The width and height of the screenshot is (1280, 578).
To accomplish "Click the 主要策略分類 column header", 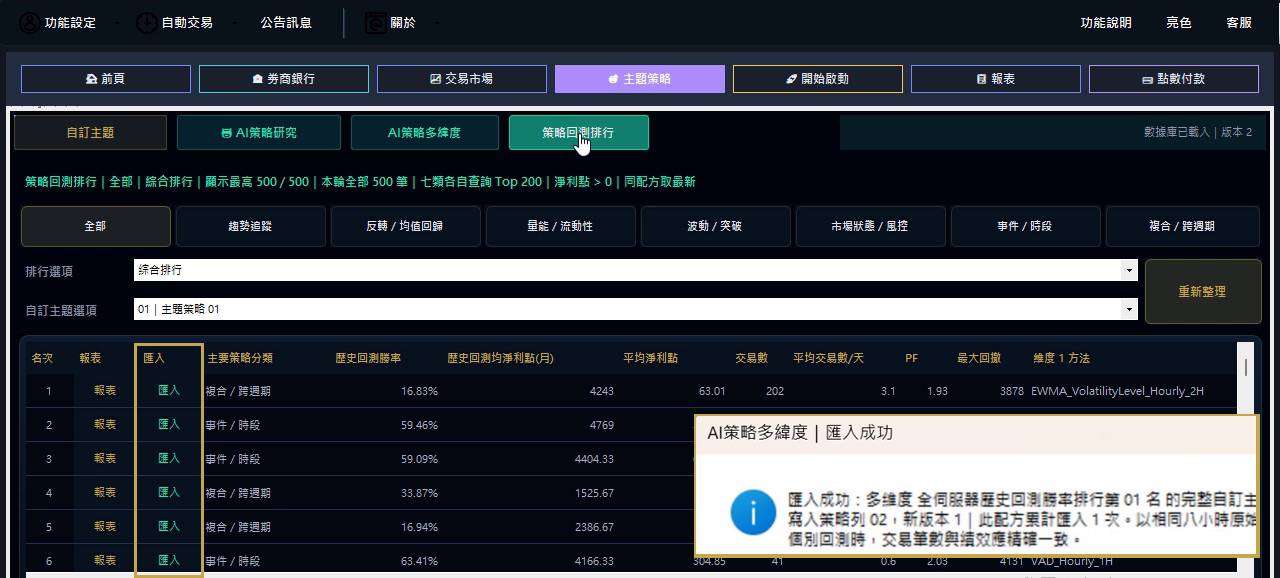I will point(240,358).
